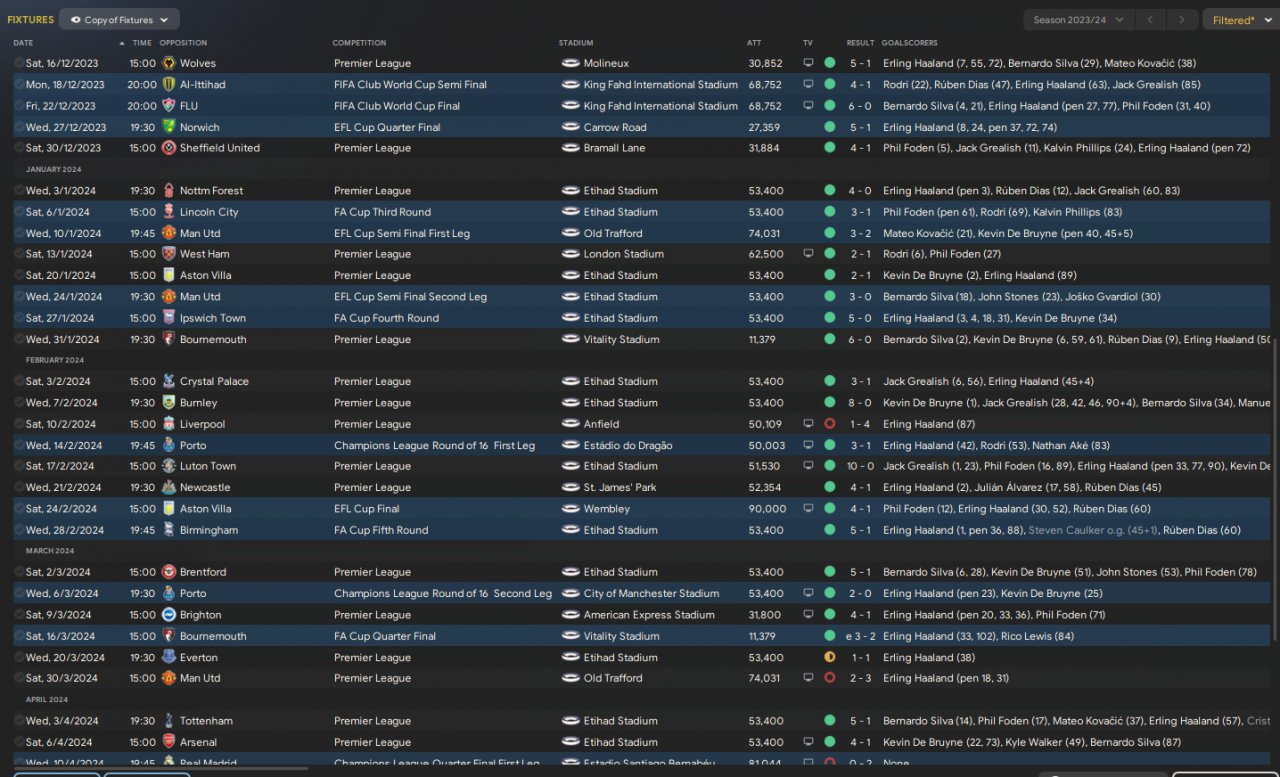
Task: Open the Filtered* filter dropdown
Action: (1240, 20)
